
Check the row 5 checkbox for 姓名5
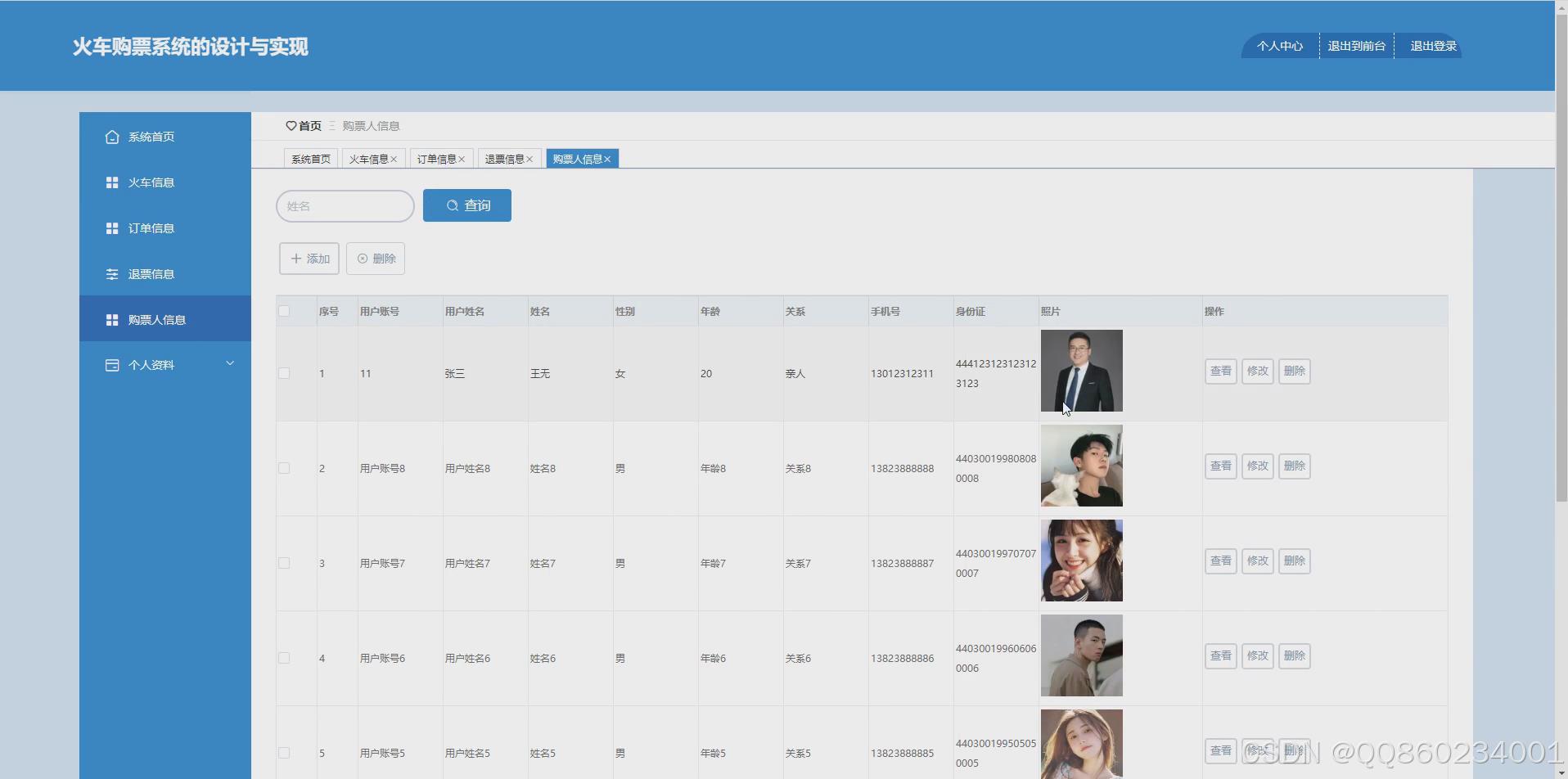(x=284, y=753)
